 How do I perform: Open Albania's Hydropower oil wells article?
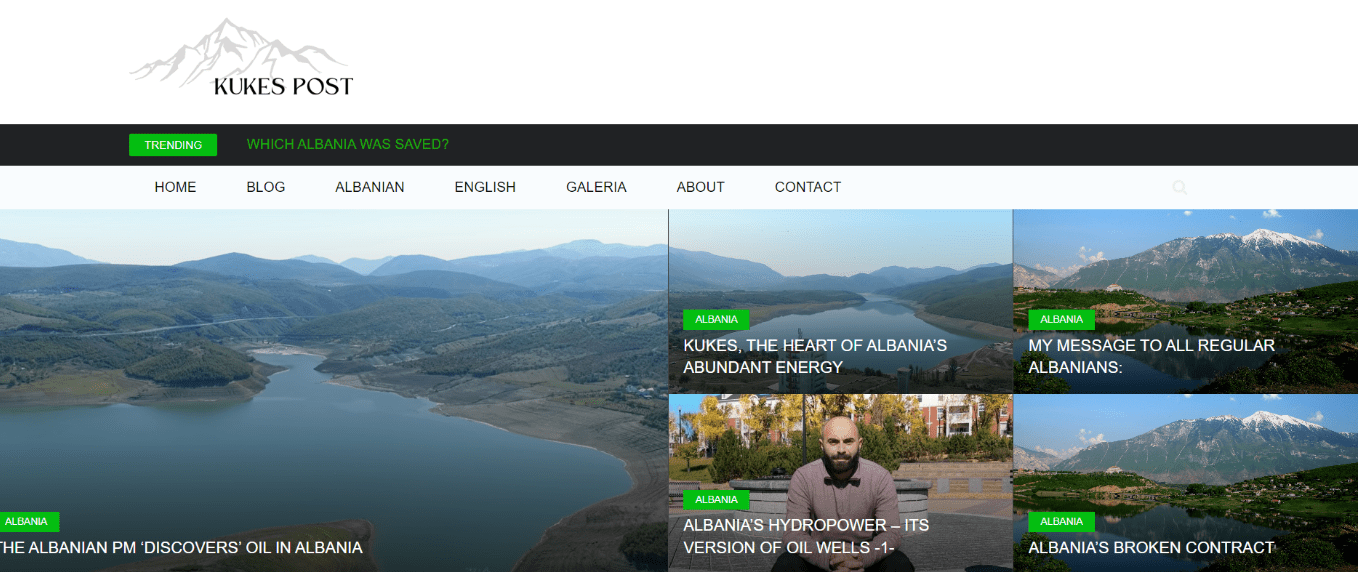tap(806, 537)
